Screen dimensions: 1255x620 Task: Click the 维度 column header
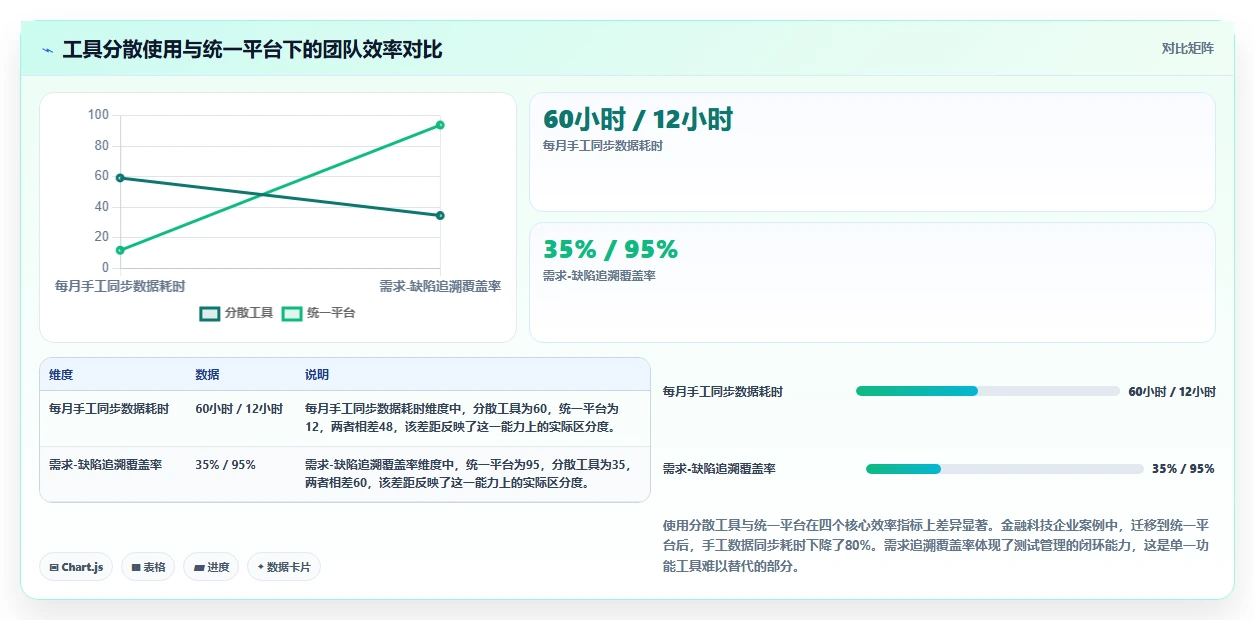[x=61, y=375]
